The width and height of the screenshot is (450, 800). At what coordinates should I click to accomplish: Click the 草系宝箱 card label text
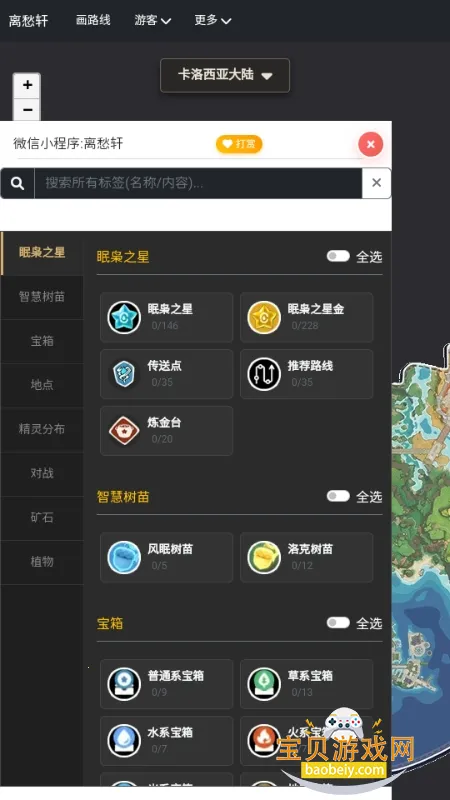pyautogui.click(x=310, y=676)
